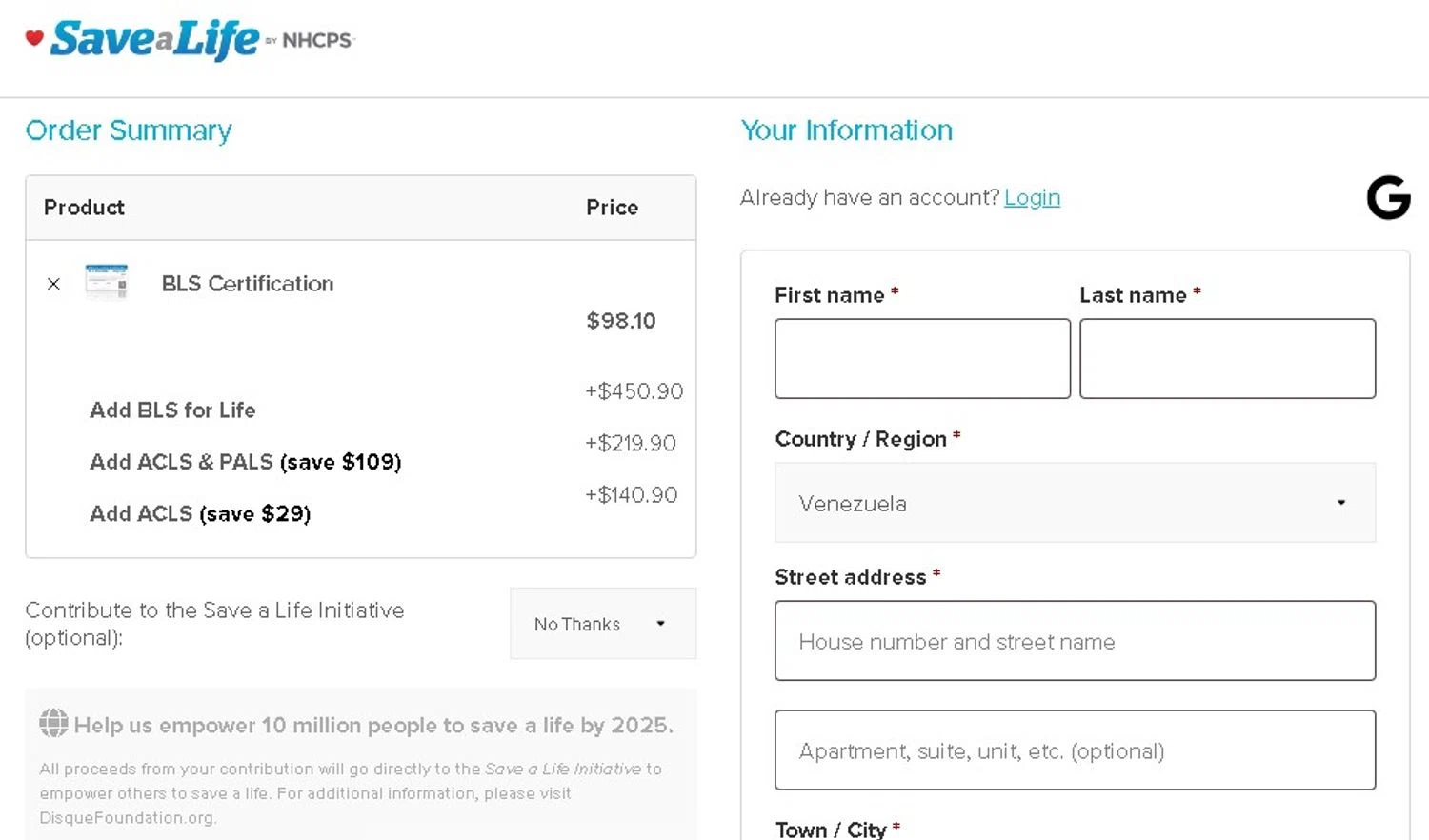This screenshot has width=1429, height=840.
Task: Click the Order Summary heading
Action: [129, 130]
